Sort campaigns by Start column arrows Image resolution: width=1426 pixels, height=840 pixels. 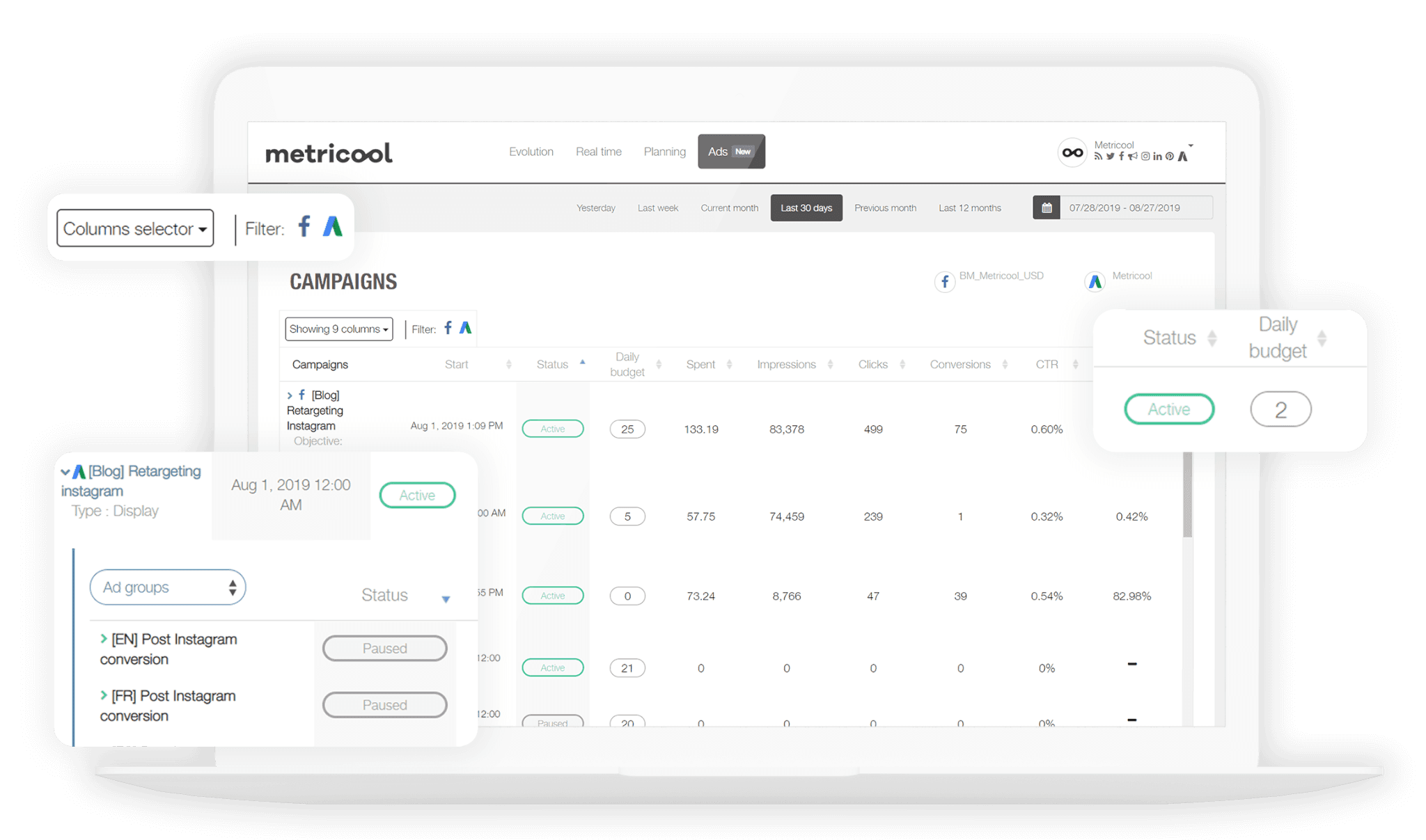(508, 365)
